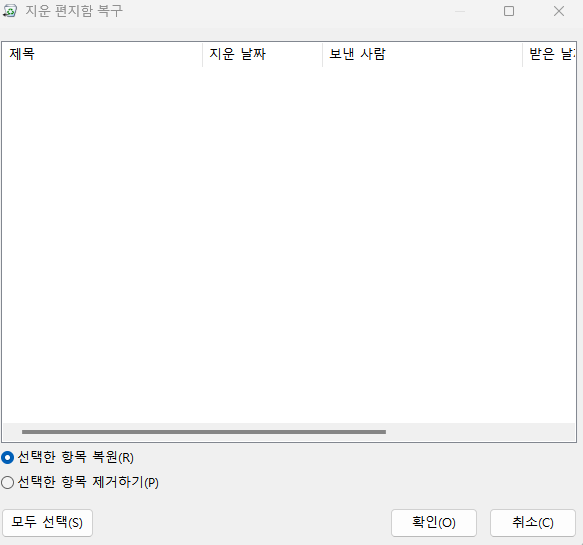This screenshot has height=545, width=583.
Task: Click the partially visible 받은 날짜 column header
Action: 549,54
